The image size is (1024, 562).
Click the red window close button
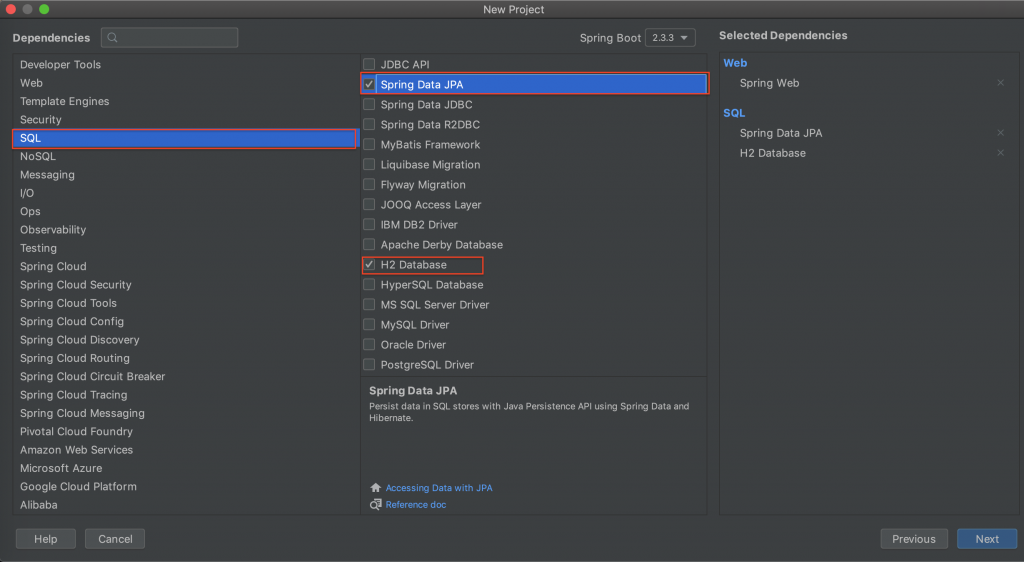(12, 9)
